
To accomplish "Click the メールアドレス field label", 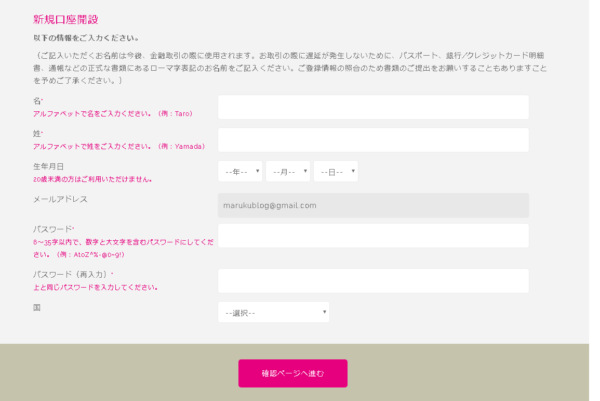I will [x=60, y=199].
